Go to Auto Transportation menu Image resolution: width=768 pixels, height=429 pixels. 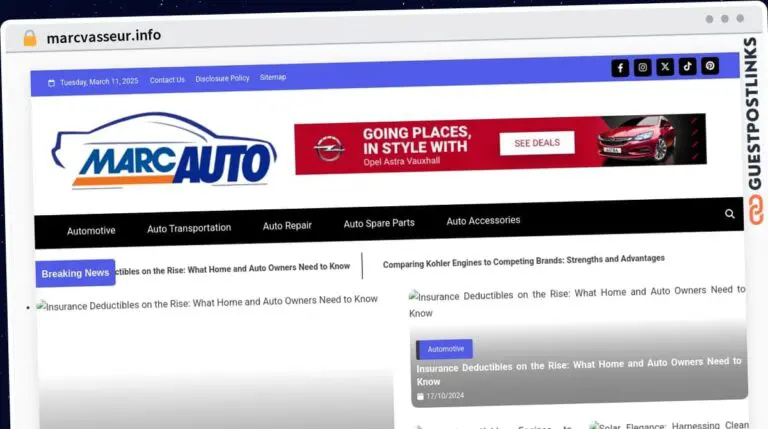tap(189, 228)
